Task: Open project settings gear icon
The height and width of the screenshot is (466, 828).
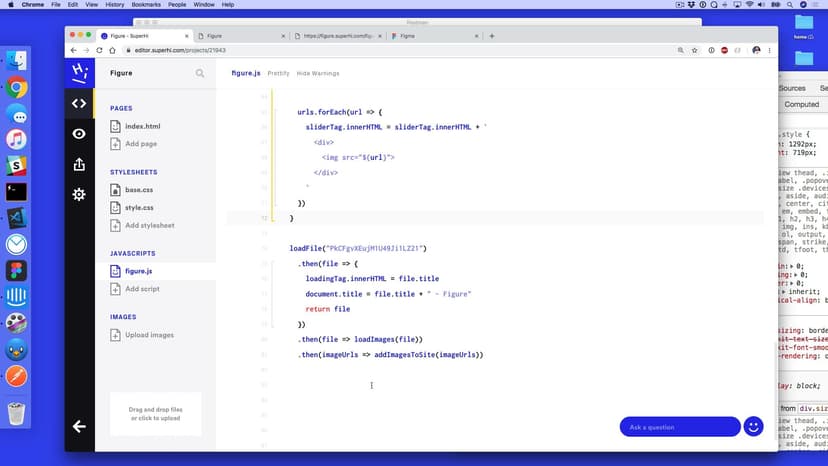Action: click(79, 194)
